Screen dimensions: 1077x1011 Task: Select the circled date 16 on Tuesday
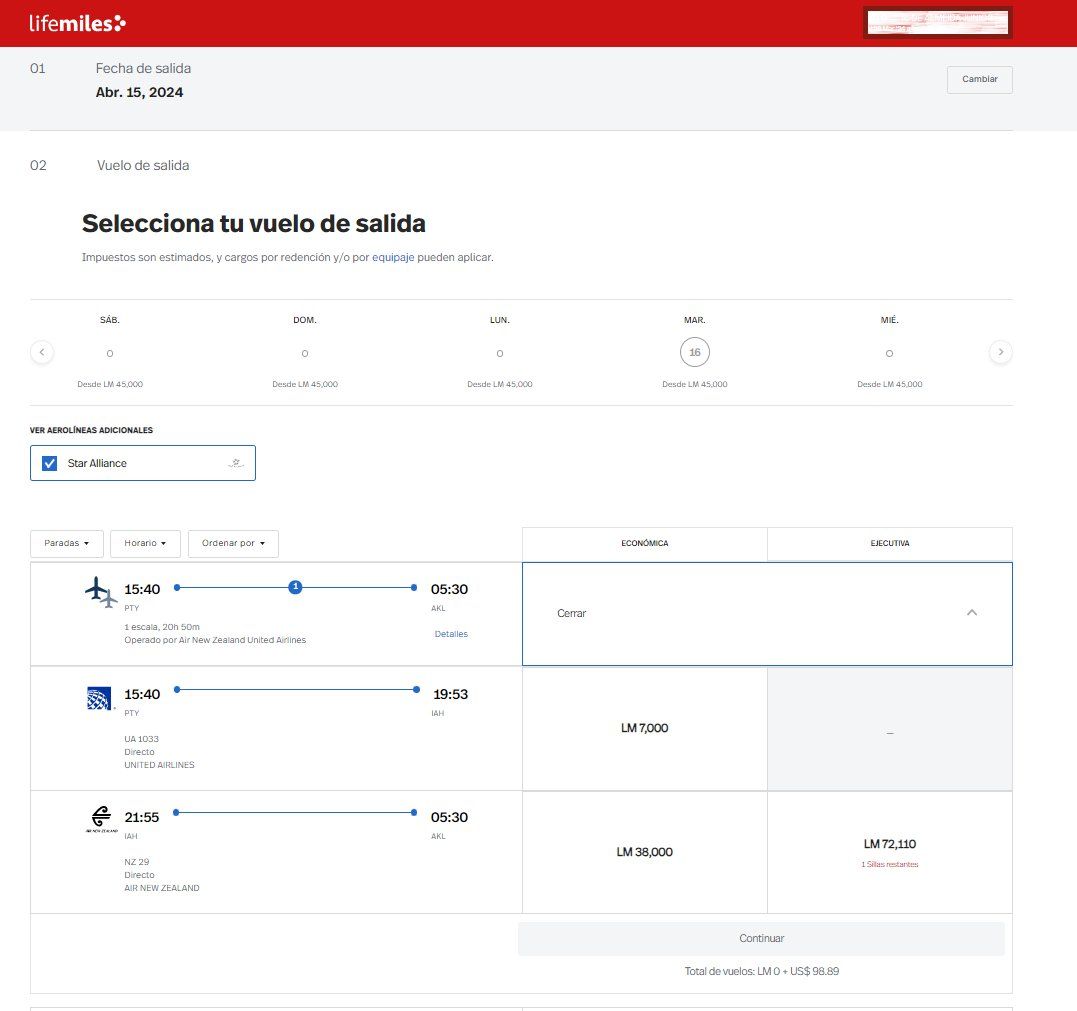[694, 352]
